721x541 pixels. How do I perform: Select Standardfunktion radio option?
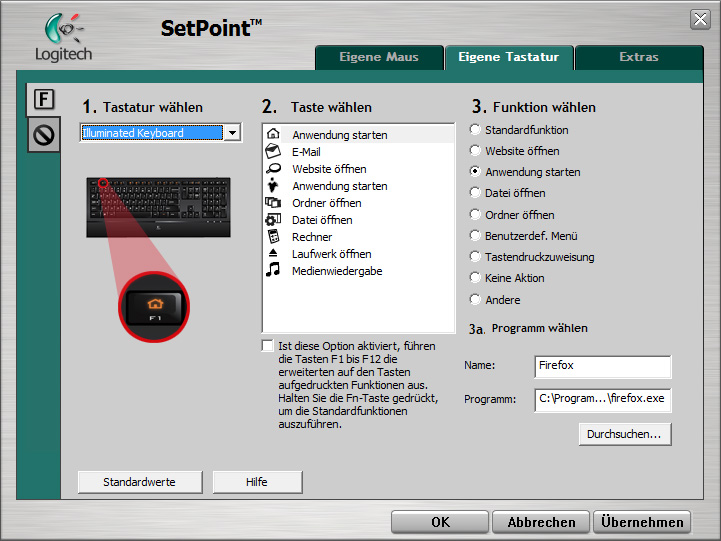click(x=475, y=130)
